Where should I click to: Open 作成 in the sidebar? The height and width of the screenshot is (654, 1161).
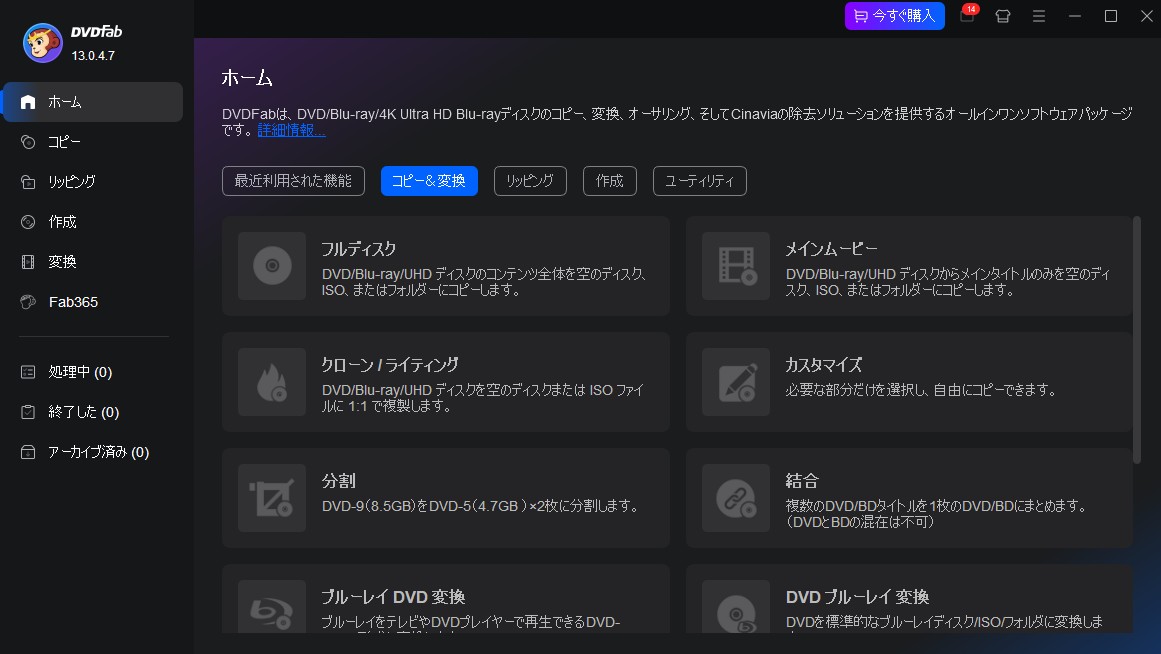tap(93, 222)
